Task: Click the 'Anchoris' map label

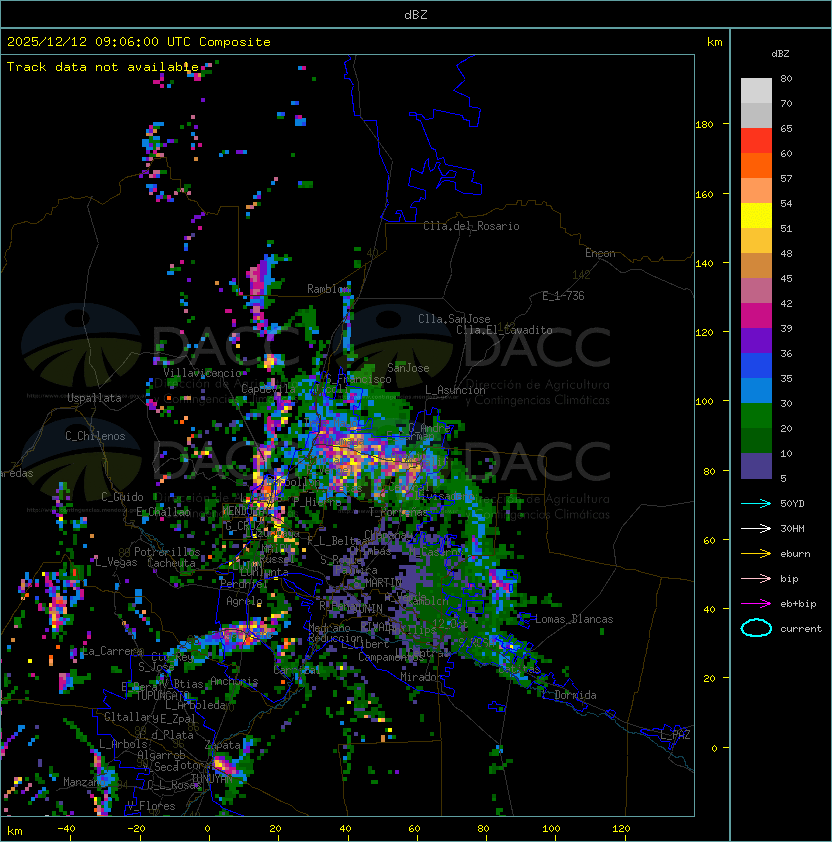Action: [x=234, y=681]
